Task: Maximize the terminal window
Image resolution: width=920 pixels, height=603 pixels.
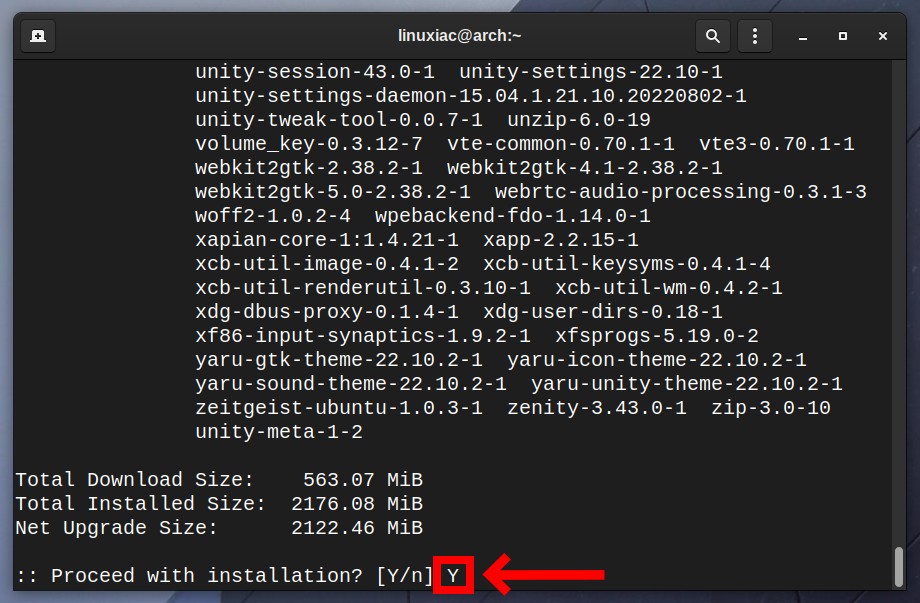Action: pos(843,36)
